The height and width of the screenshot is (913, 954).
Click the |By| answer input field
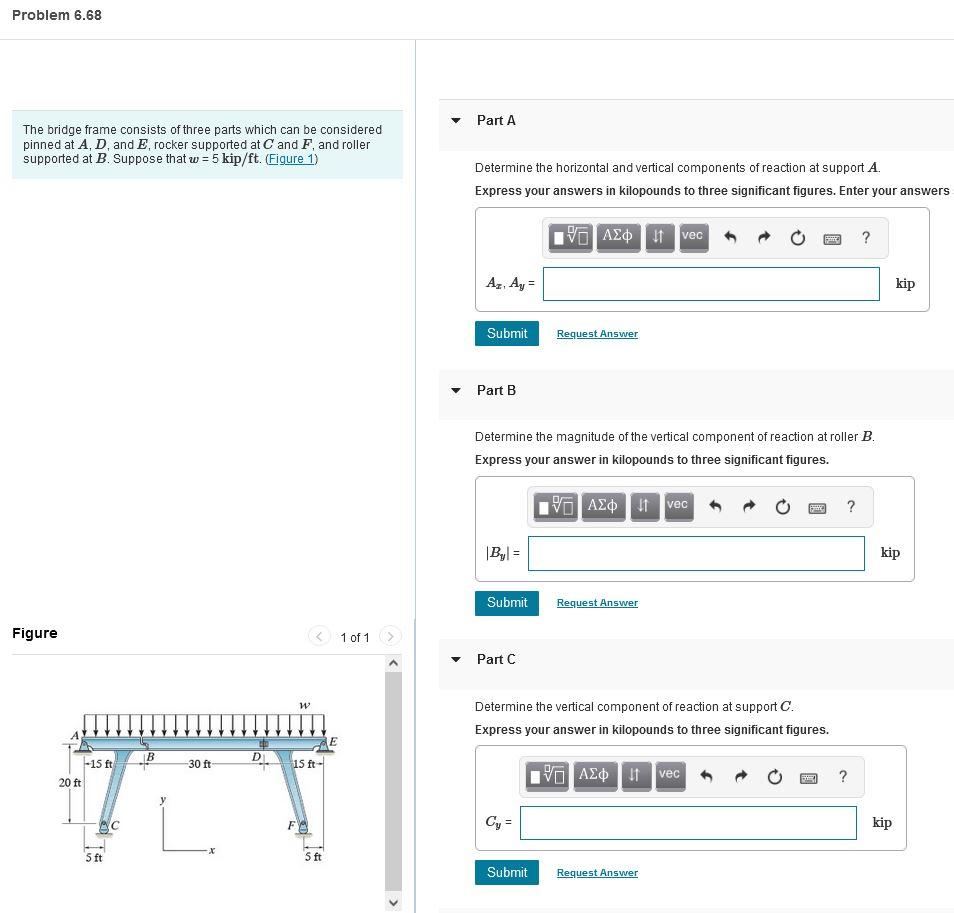coord(696,554)
